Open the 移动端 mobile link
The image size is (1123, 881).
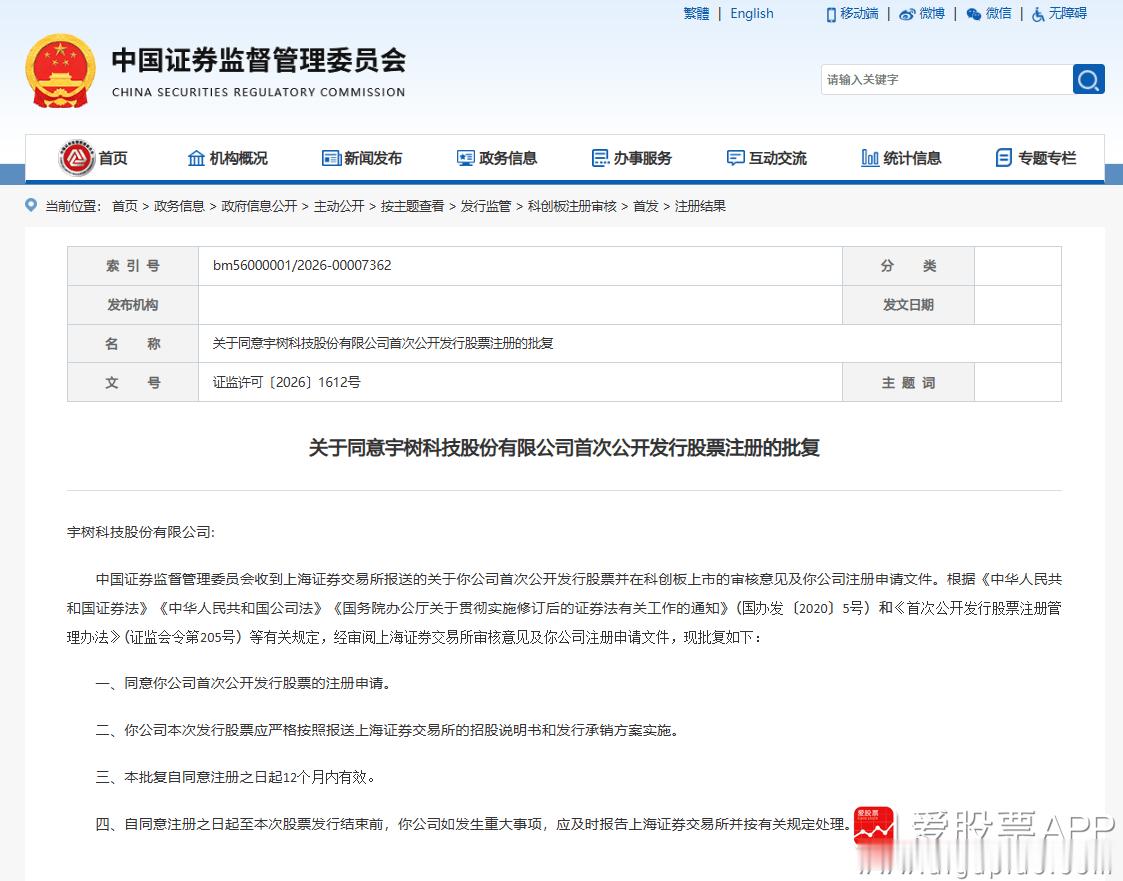[859, 14]
